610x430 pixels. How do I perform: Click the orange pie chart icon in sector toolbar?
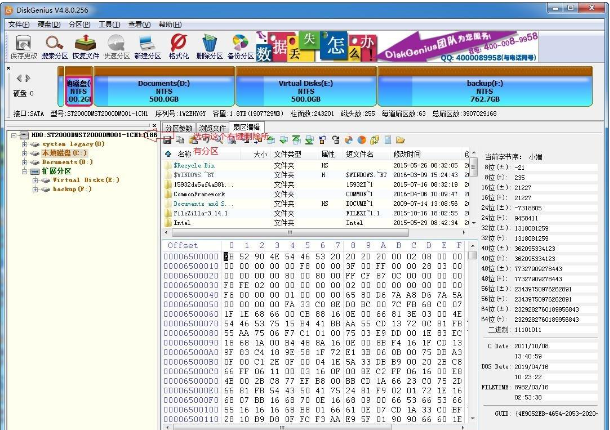pyautogui.click(x=362, y=140)
